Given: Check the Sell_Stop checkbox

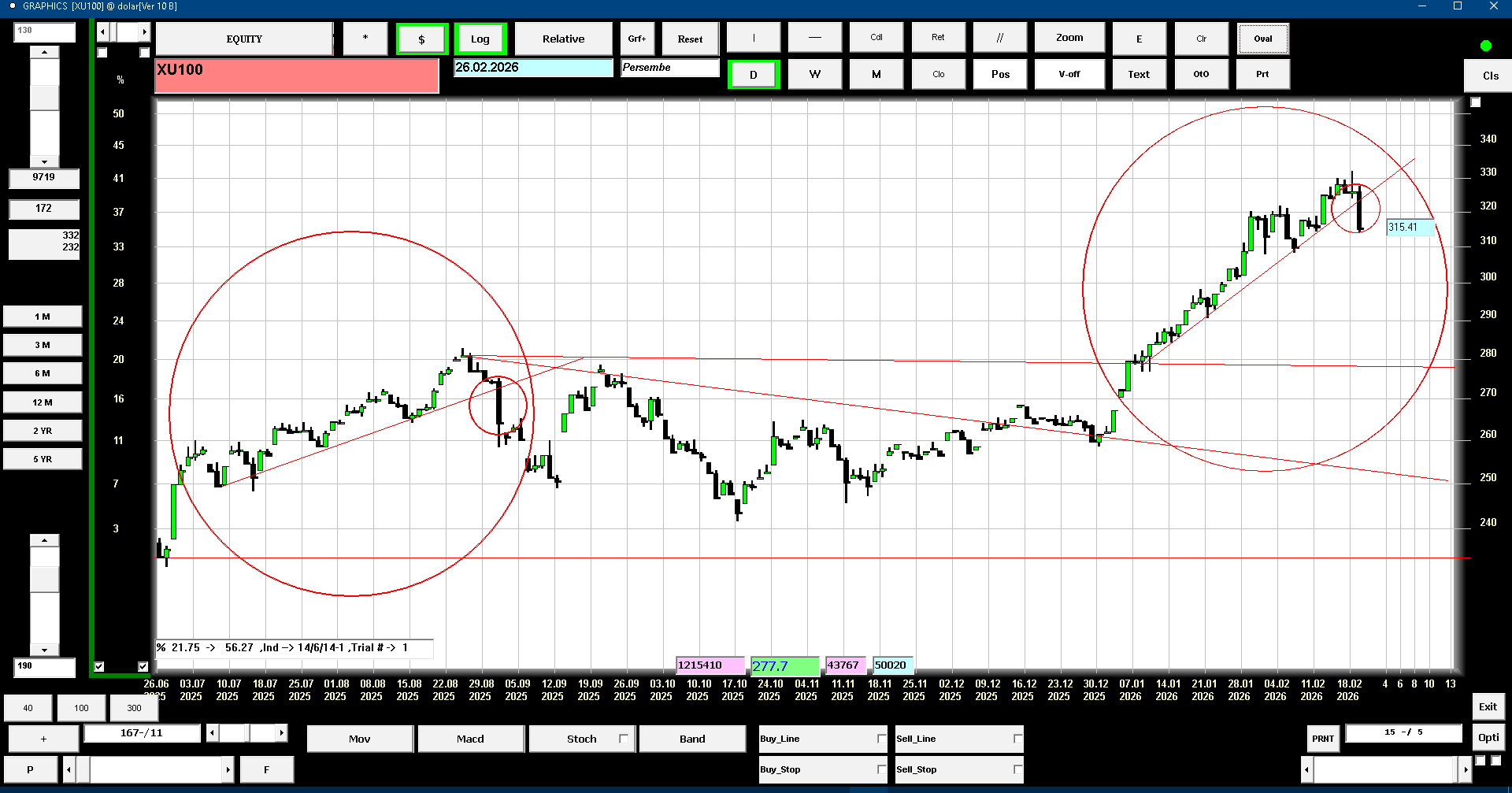Looking at the screenshot, I should pos(1017,769).
